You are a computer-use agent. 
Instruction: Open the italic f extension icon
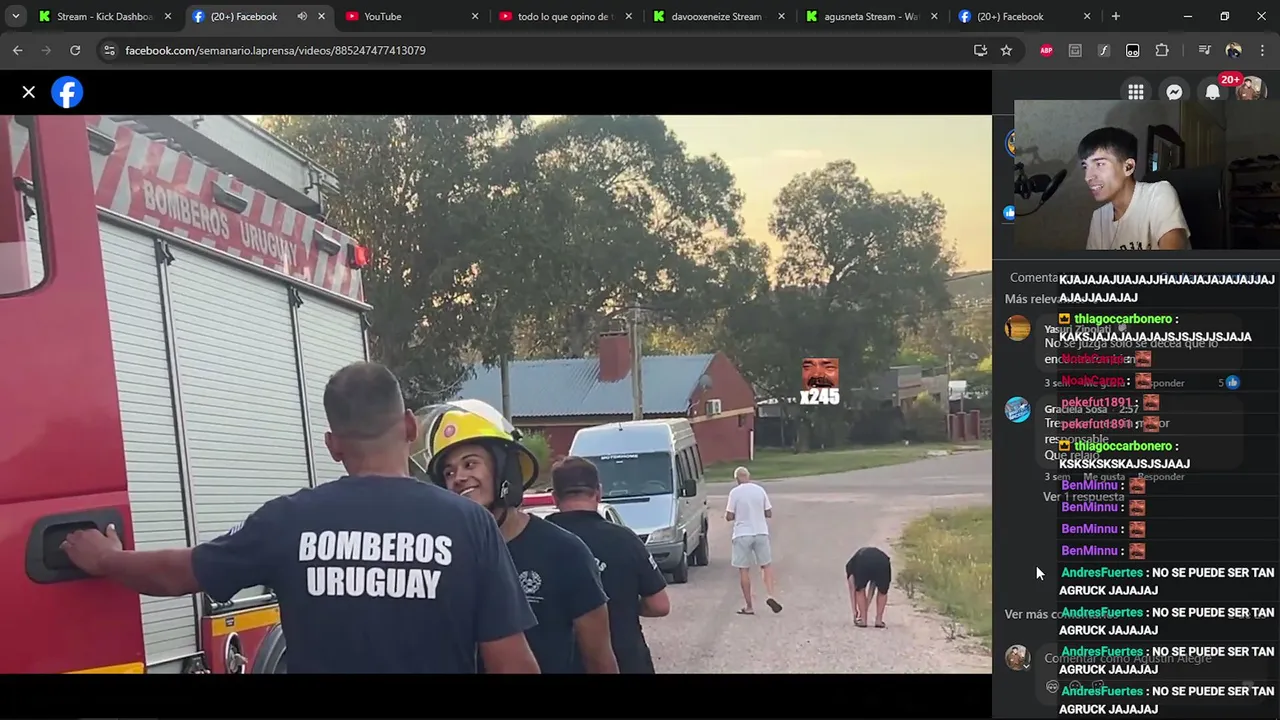tap(1104, 50)
